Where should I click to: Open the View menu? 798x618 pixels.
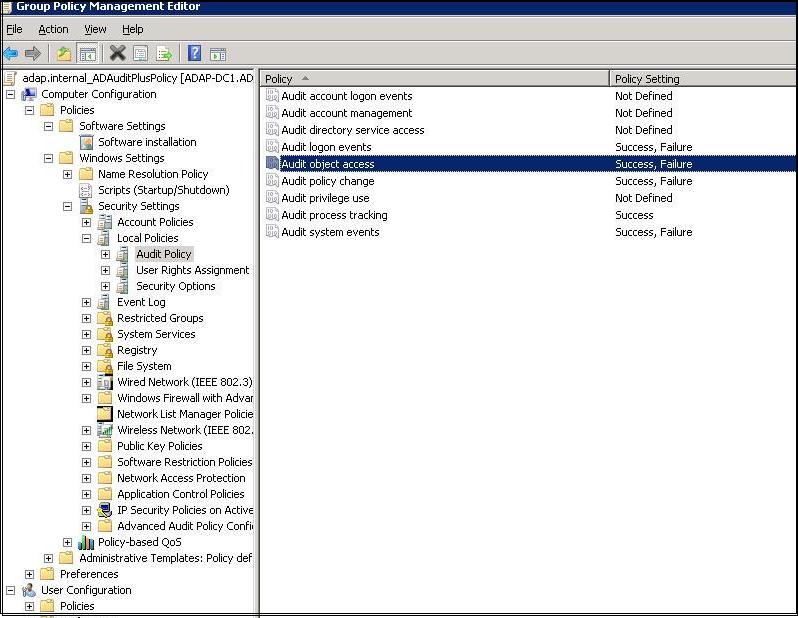point(95,30)
